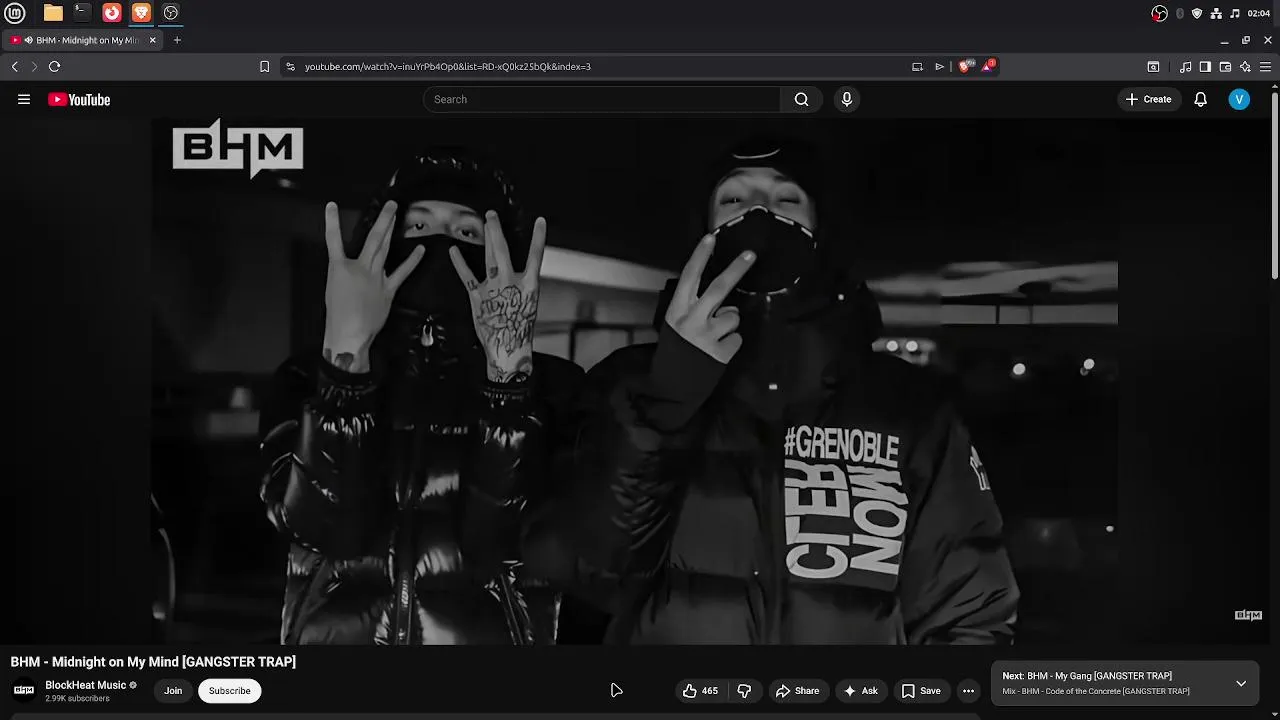
Task: Go back to the previous page
Action: point(14,67)
